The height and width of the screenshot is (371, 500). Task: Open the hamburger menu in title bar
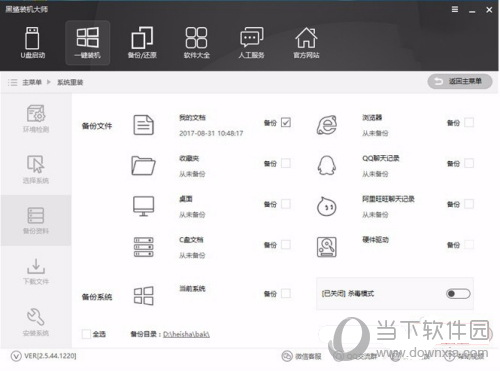pyautogui.click(x=455, y=10)
